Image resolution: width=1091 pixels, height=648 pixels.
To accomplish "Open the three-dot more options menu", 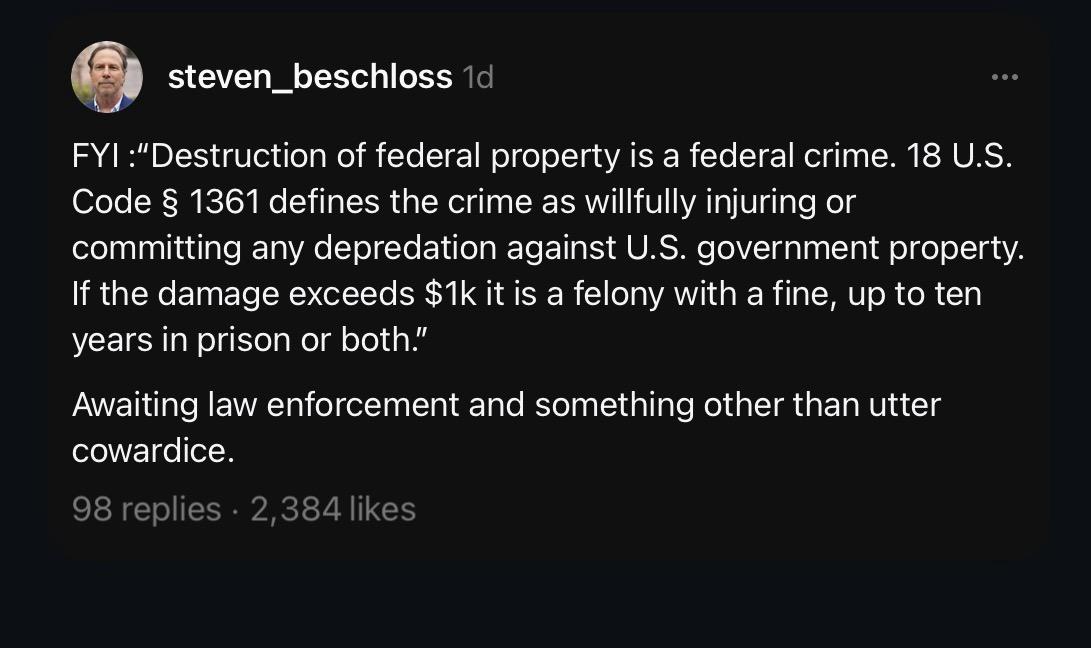I will [1004, 77].
